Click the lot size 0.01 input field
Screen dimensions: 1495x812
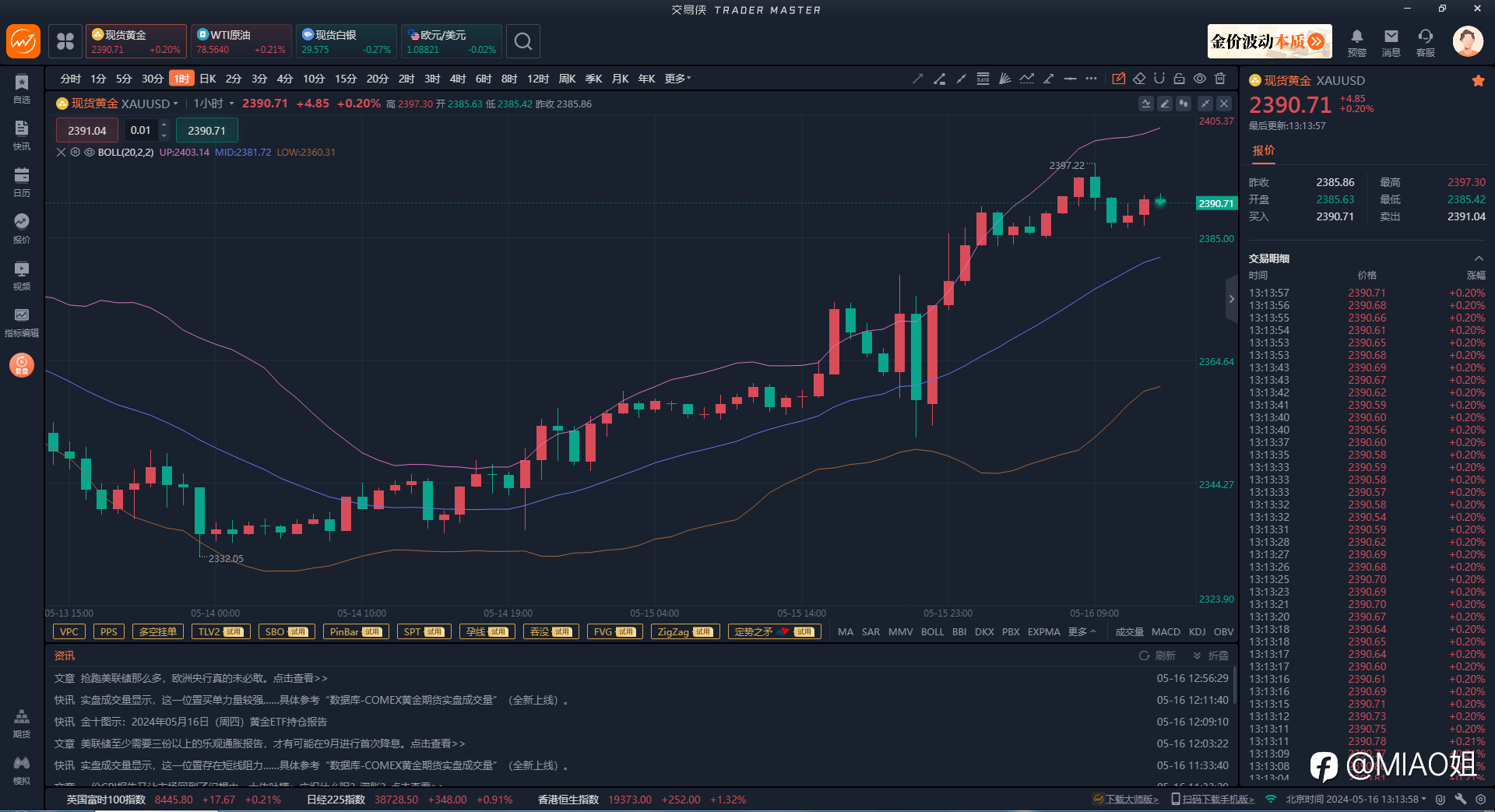coord(141,131)
